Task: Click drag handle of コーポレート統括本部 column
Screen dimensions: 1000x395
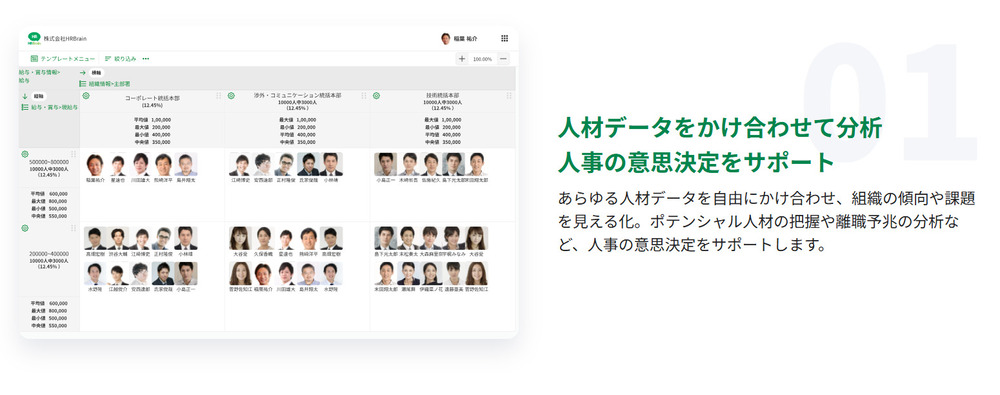Action: pos(219,96)
